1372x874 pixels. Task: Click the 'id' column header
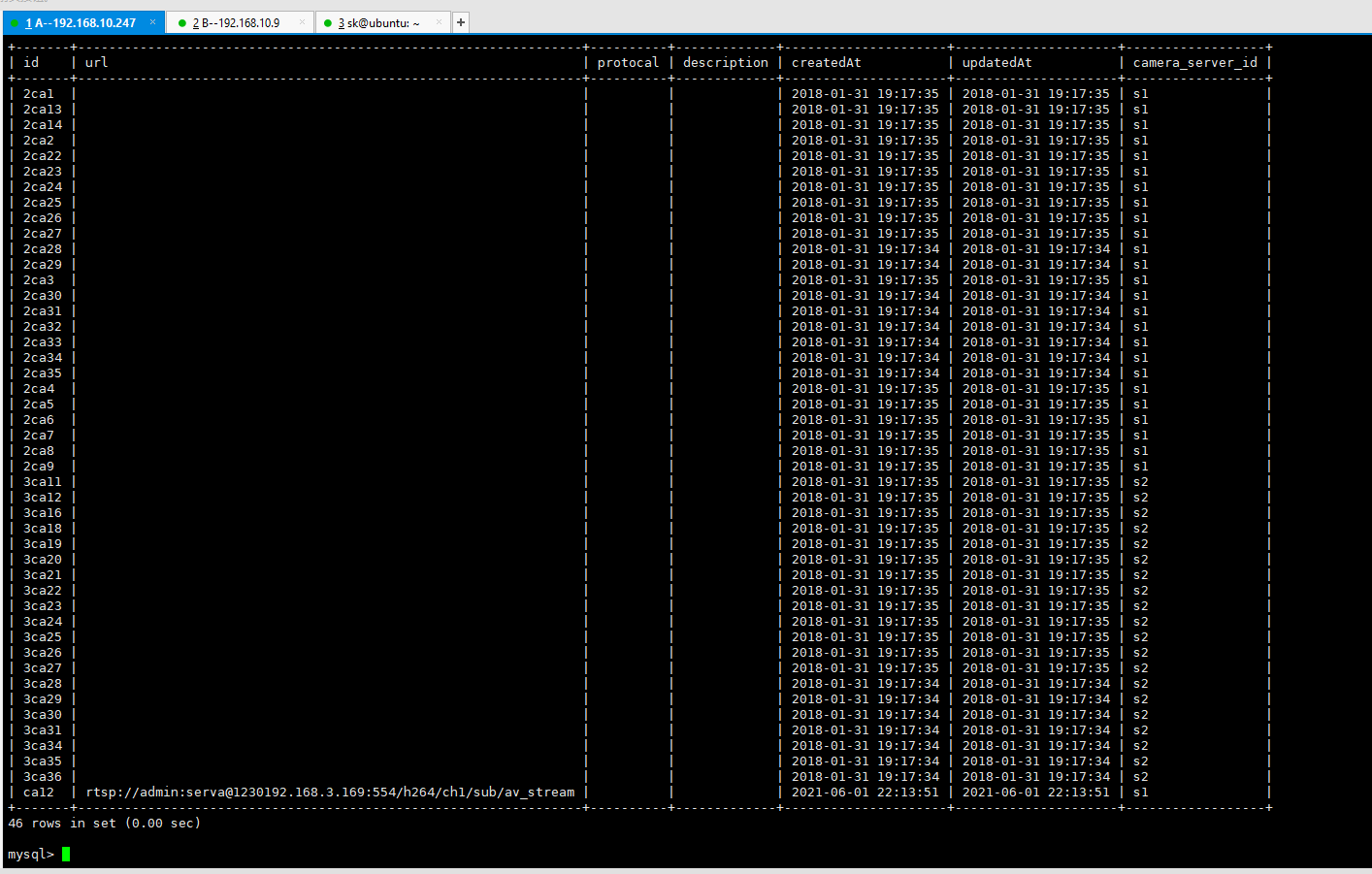tap(31, 62)
